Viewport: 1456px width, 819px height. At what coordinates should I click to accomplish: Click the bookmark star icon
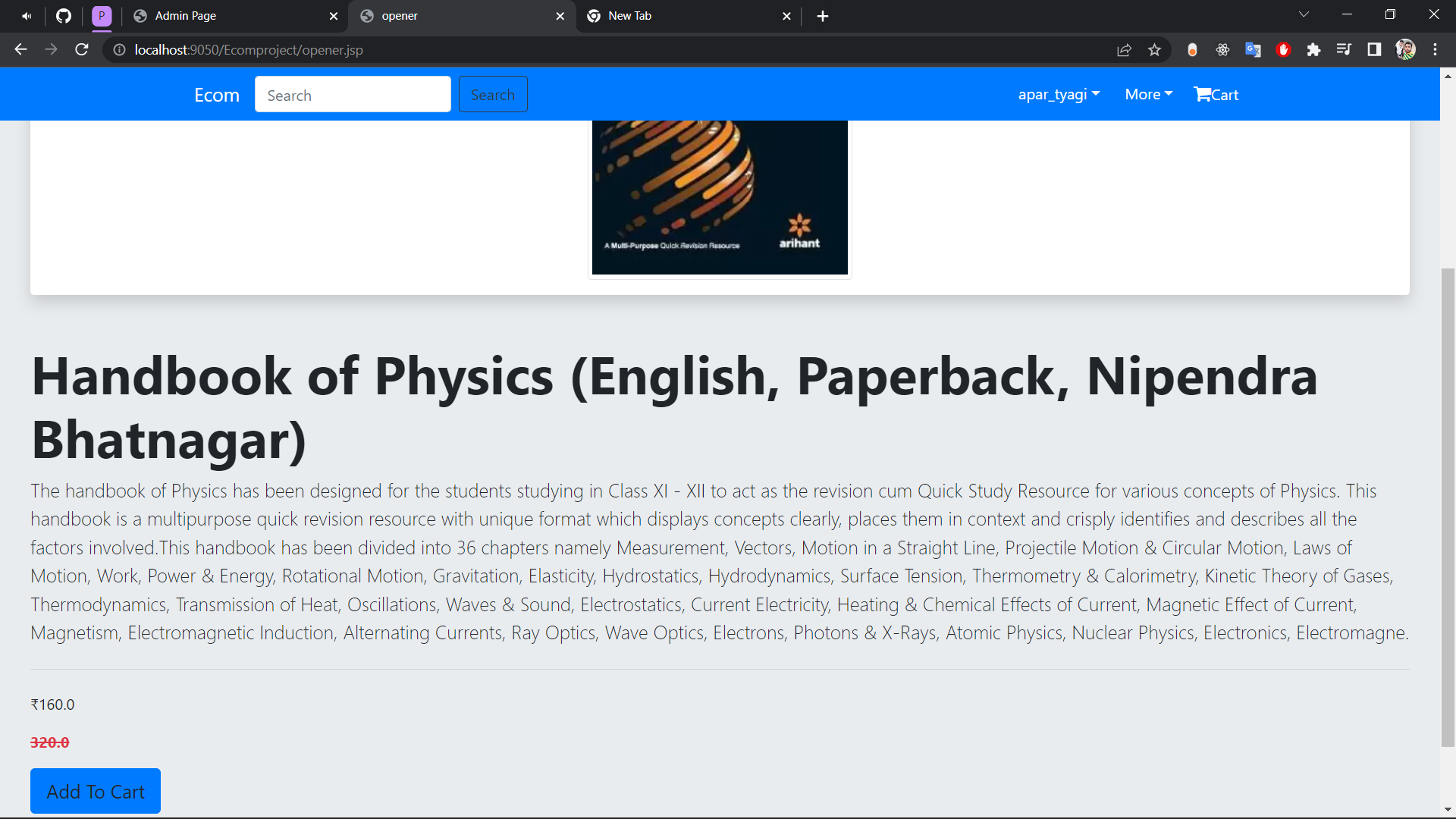point(1154,50)
